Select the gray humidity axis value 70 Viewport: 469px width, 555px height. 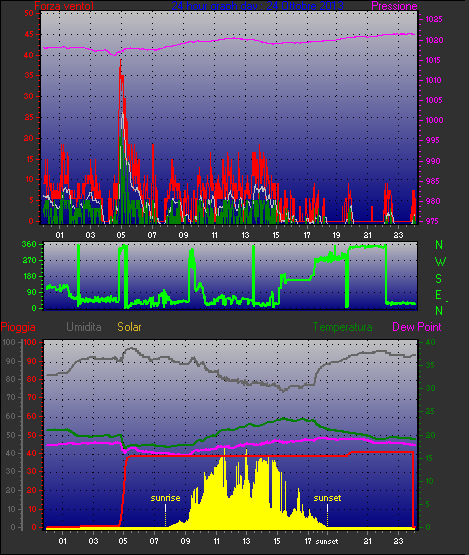pyautogui.click(x=10, y=398)
